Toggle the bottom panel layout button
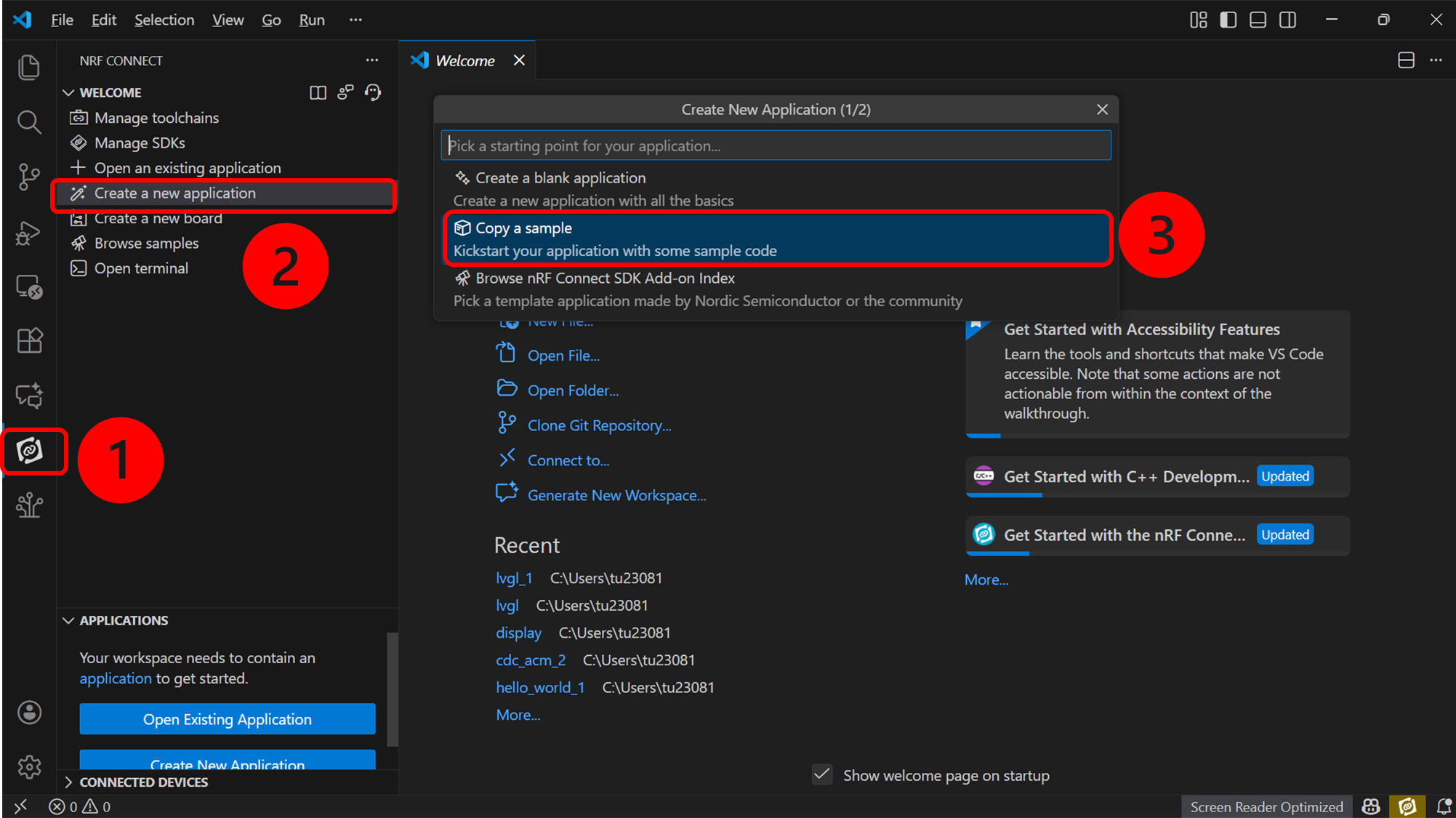 1258,20
